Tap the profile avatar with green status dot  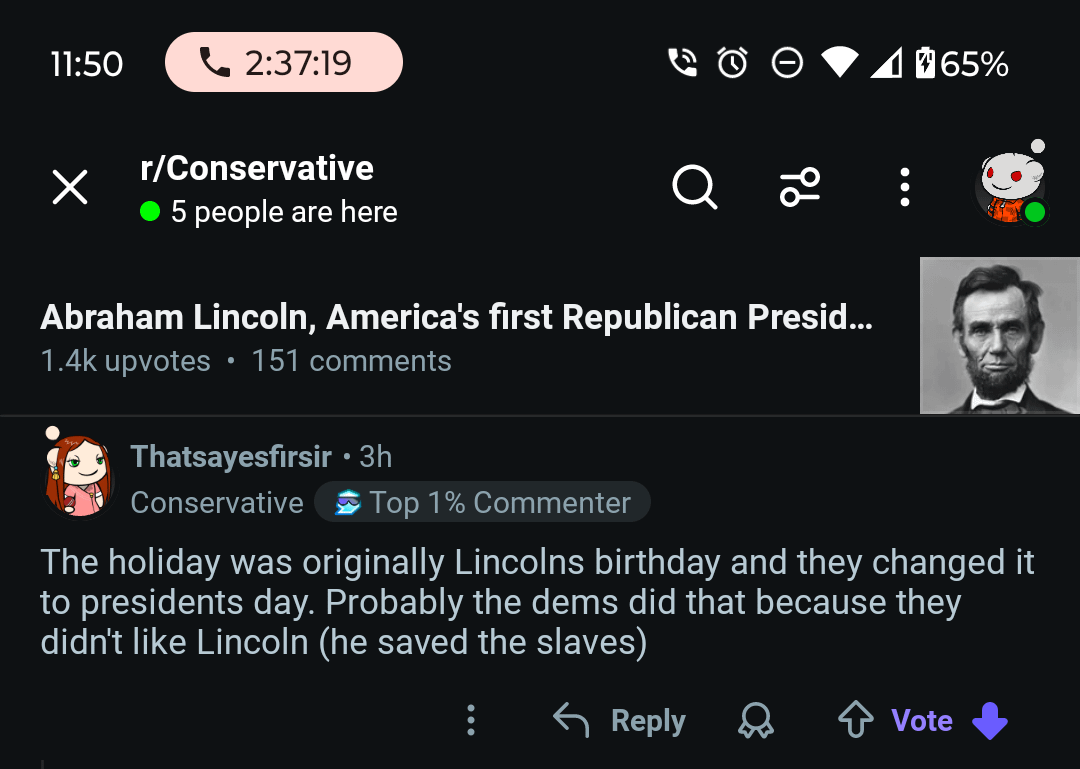coord(1011,186)
